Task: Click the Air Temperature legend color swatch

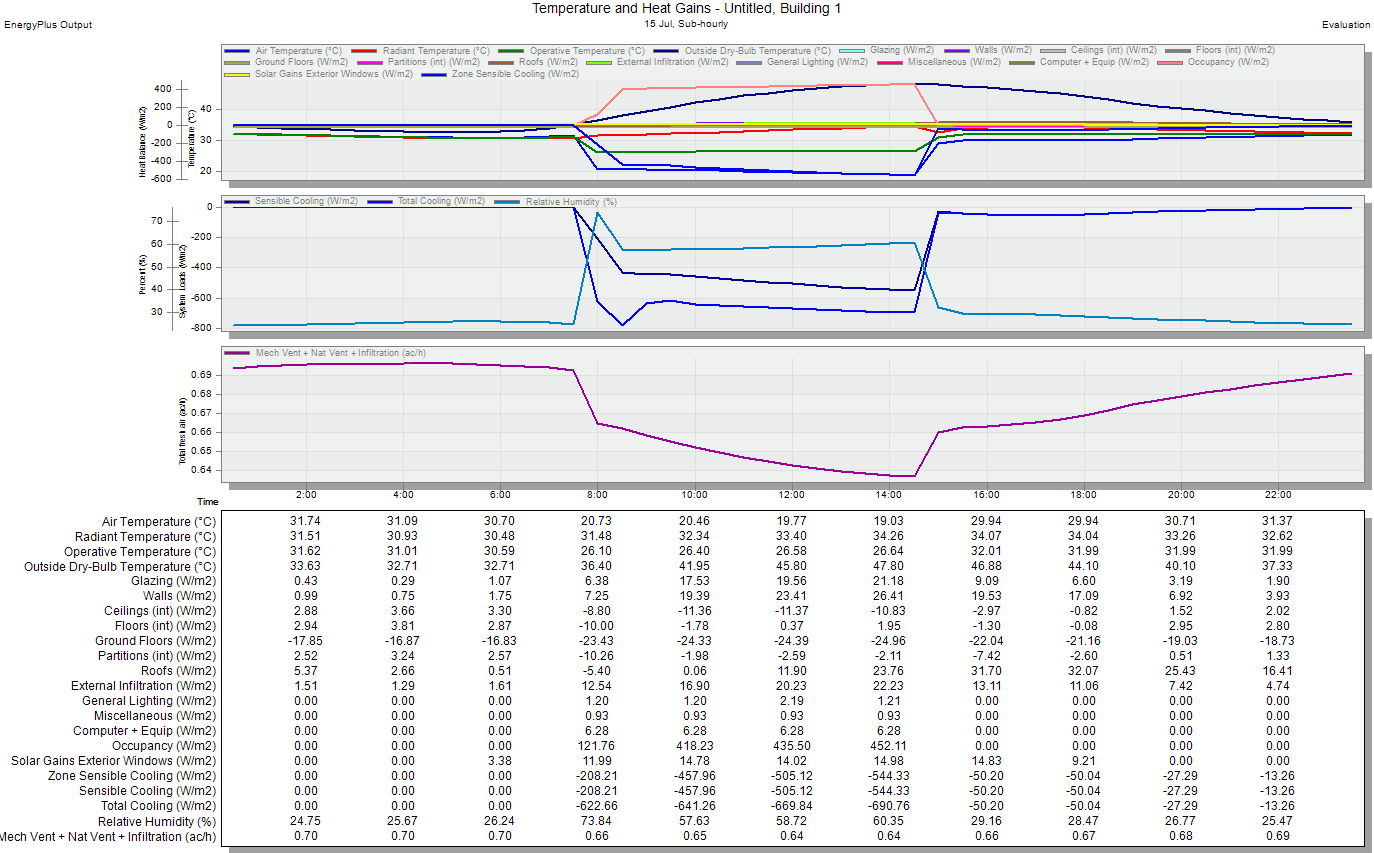Action: click(x=238, y=50)
